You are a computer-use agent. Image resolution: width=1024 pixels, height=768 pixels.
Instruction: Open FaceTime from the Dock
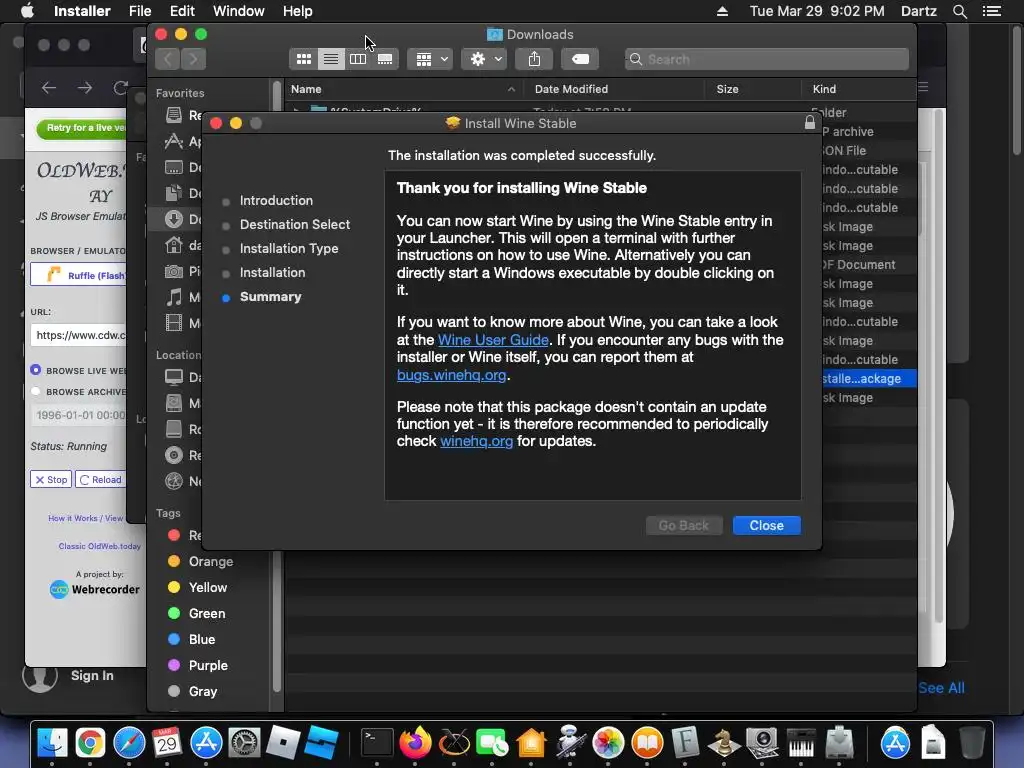(492, 743)
